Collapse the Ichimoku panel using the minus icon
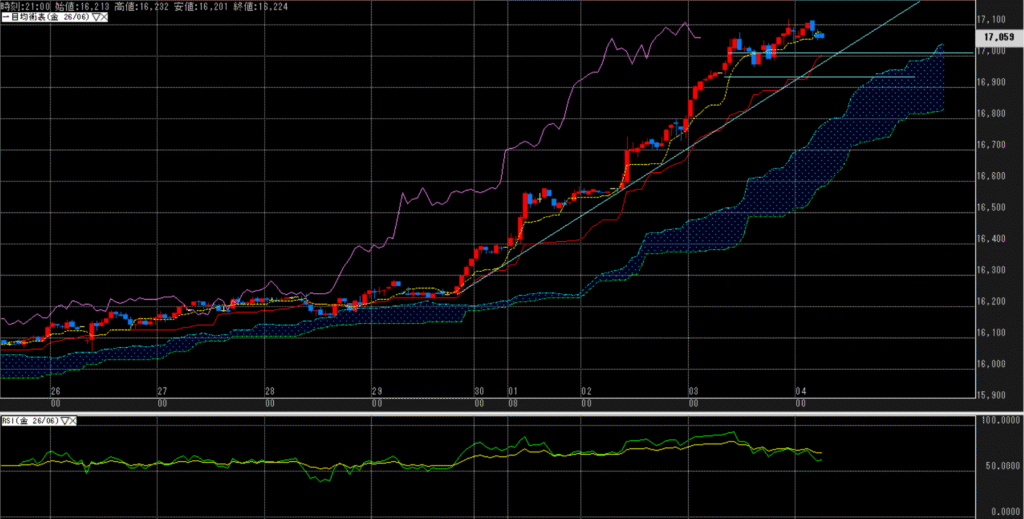Viewport: 1024px width, 519px height. (x=4, y=19)
